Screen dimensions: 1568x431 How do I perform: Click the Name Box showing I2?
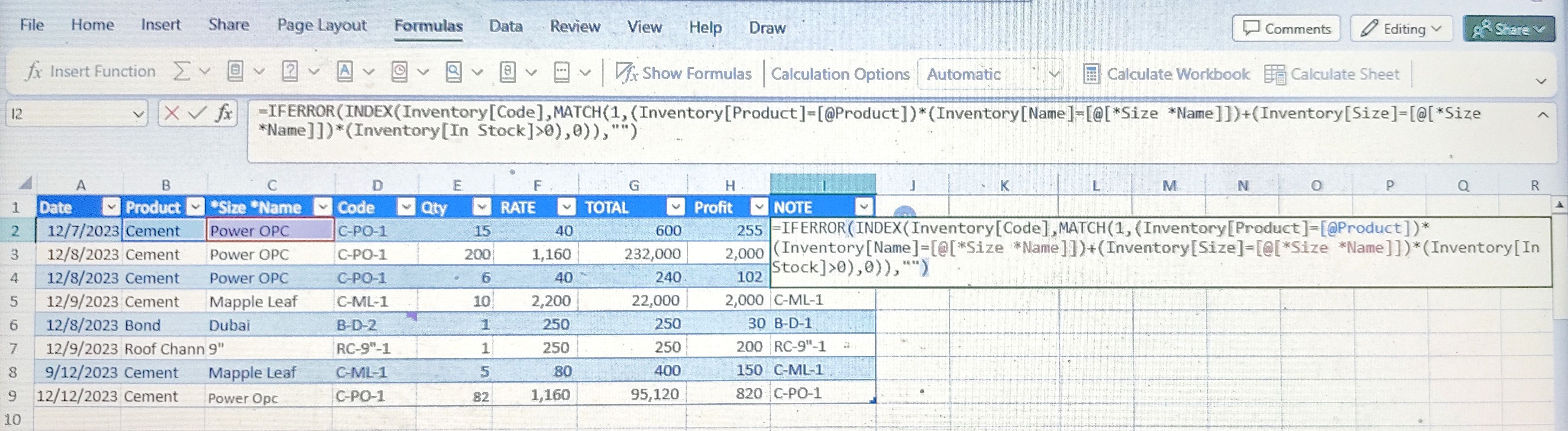[68, 114]
